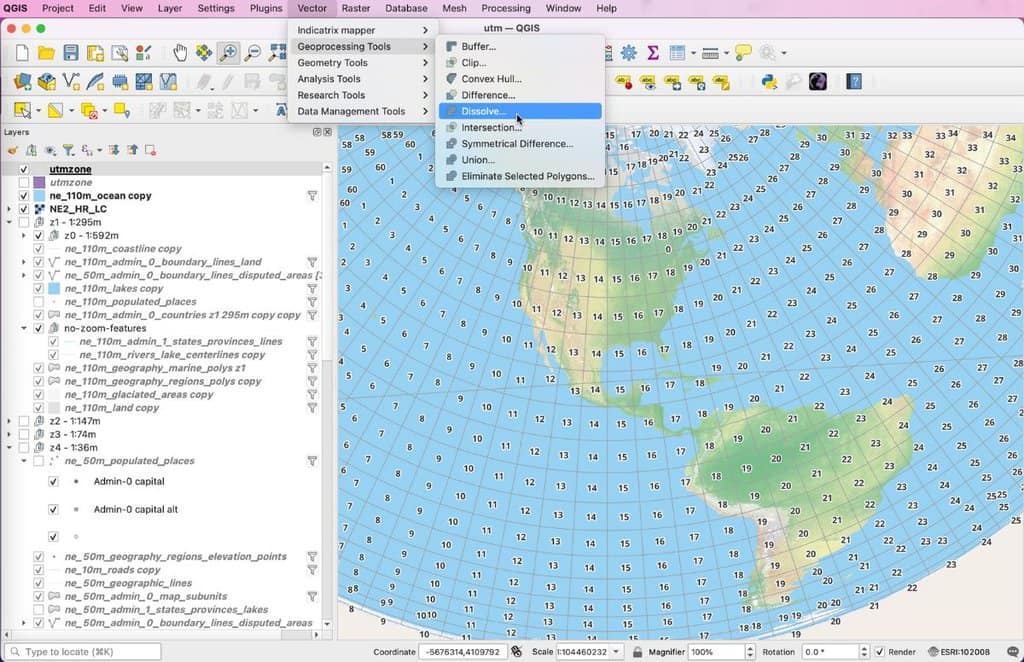Click the Show/Hide Labels icon
The image size is (1024, 662).
(648, 82)
